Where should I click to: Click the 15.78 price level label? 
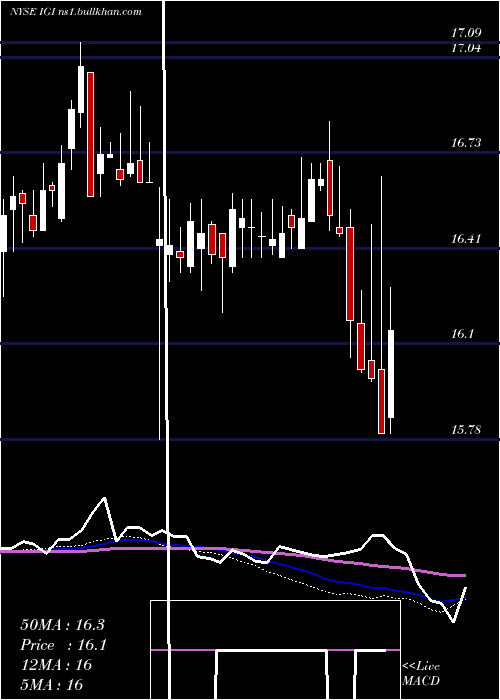pyautogui.click(x=466, y=430)
